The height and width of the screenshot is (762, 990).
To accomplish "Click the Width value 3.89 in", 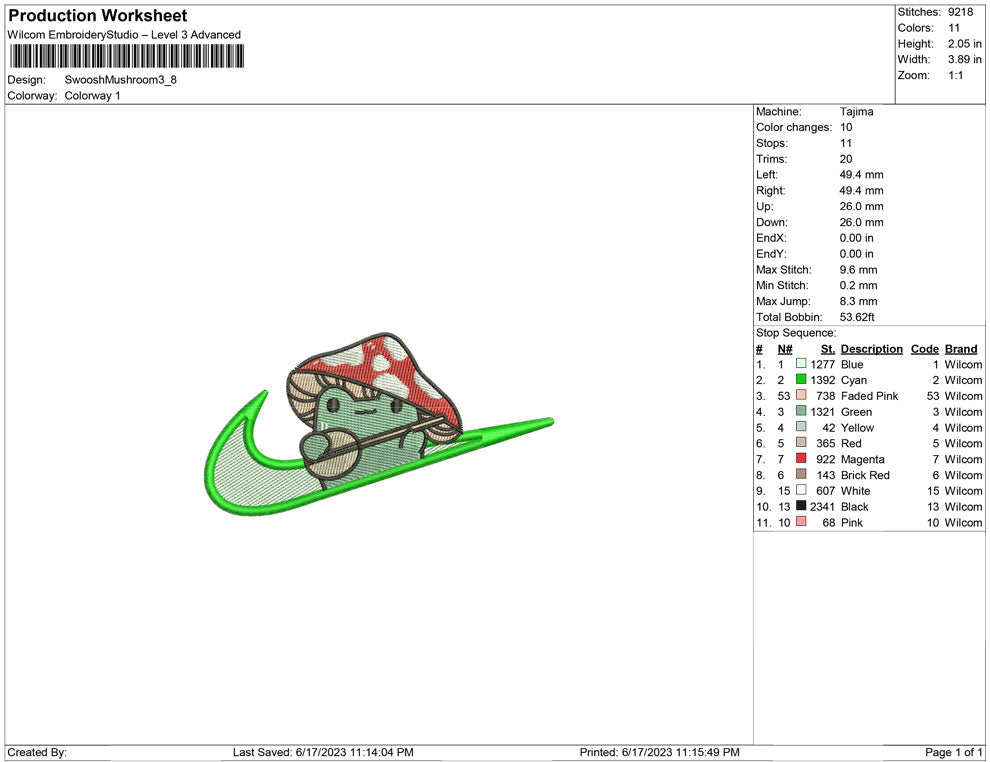I will (x=965, y=59).
